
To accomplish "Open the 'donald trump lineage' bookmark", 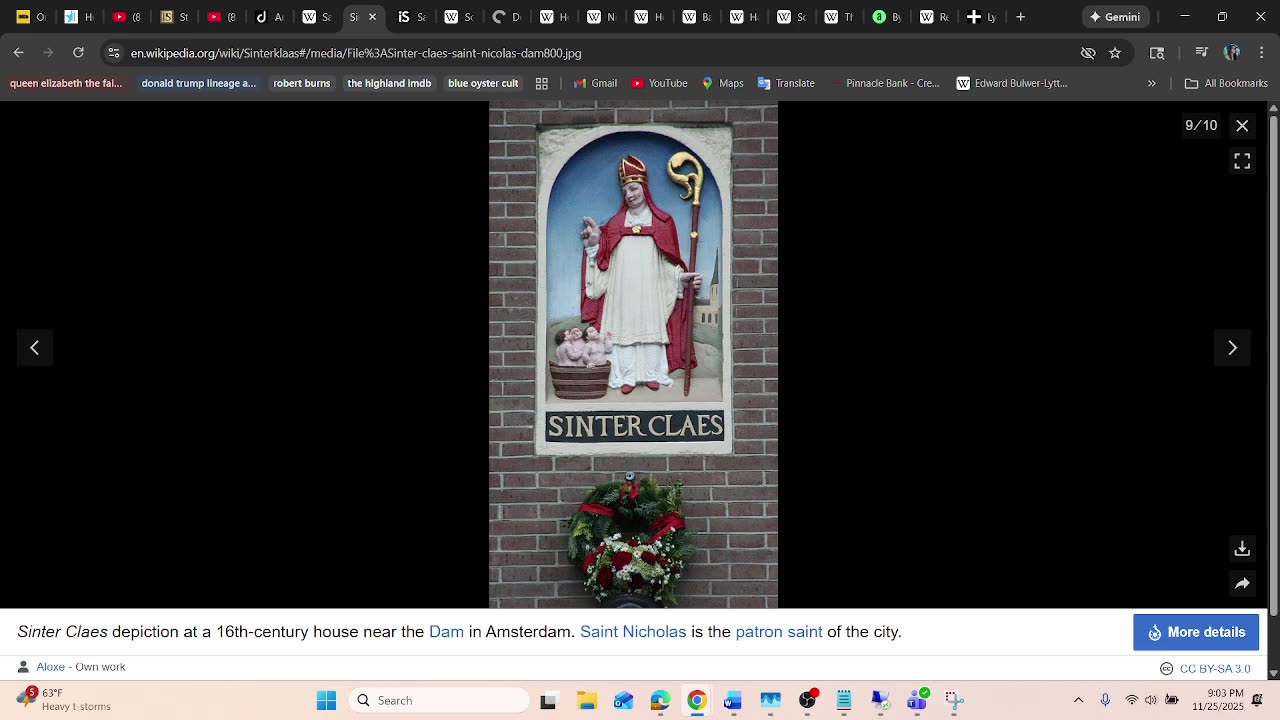I will [199, 83].
